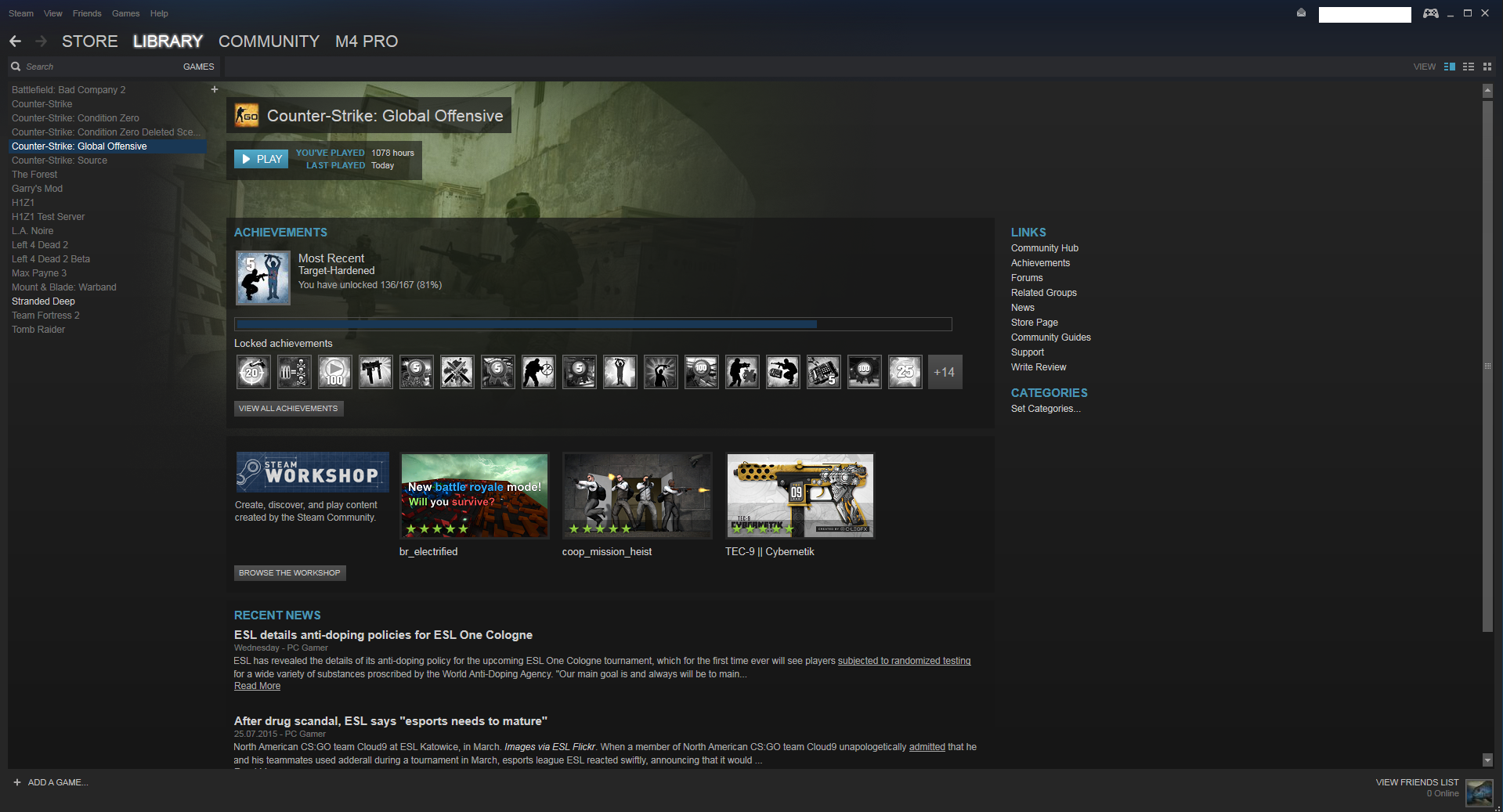Click the search magnifier icon

pos(16,67)
